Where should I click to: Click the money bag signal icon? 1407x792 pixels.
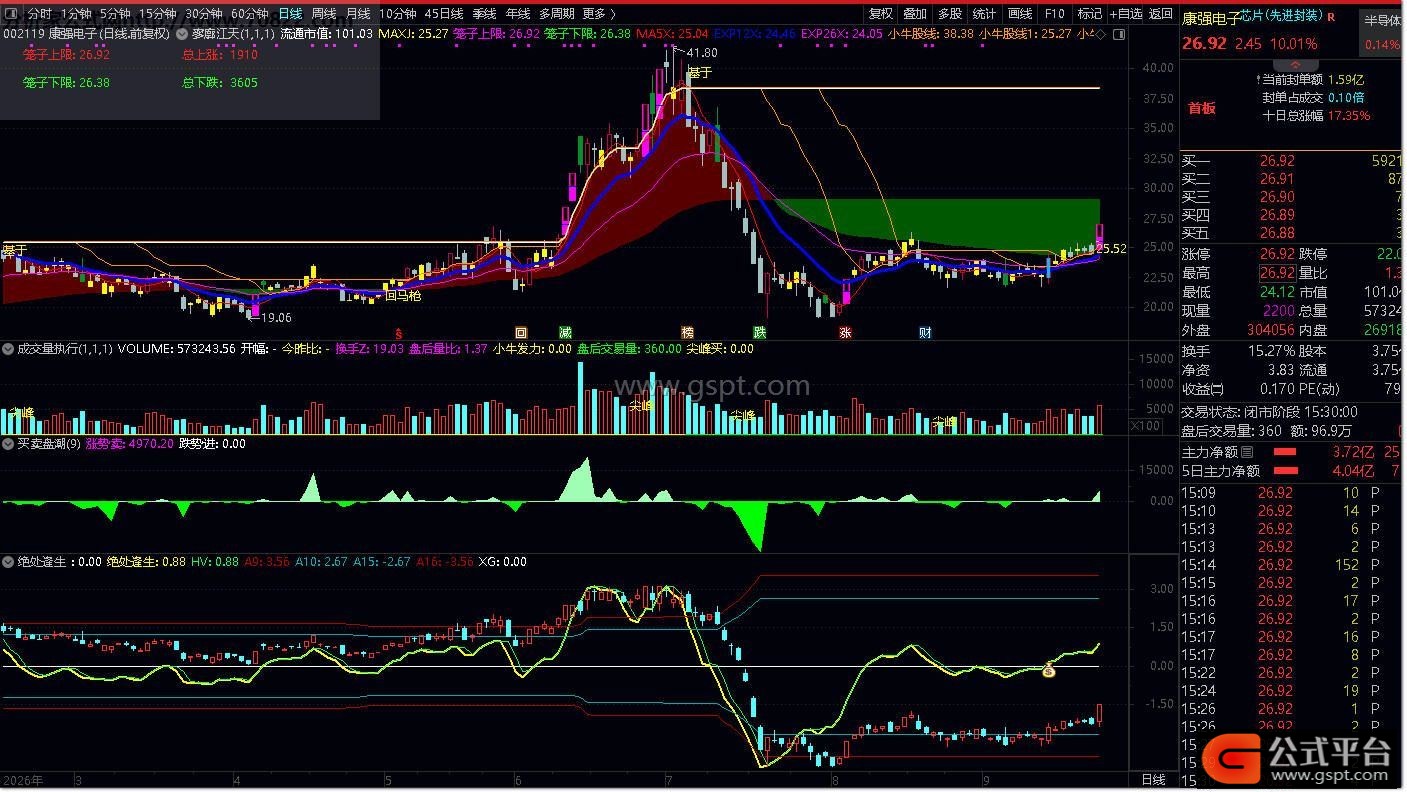click(1049, 671)
